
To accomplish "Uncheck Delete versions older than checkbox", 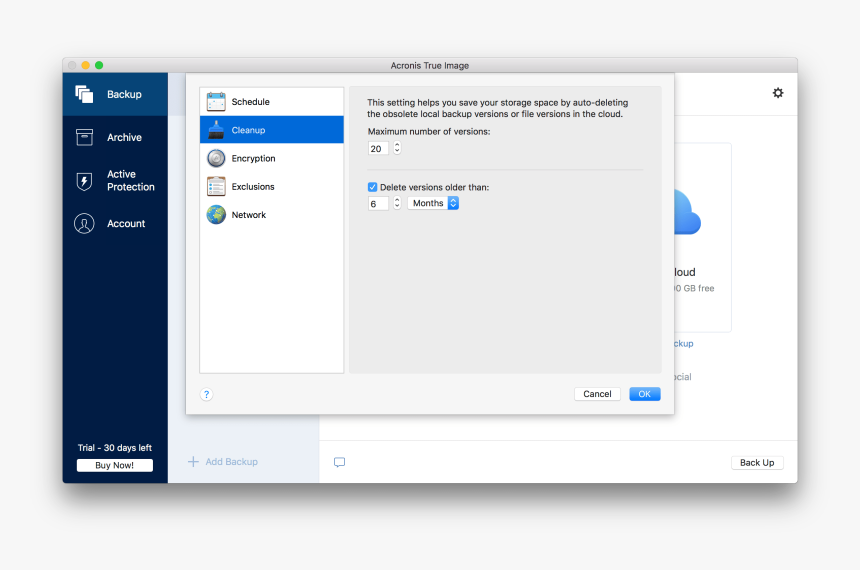I will click(x=372, y=187).
